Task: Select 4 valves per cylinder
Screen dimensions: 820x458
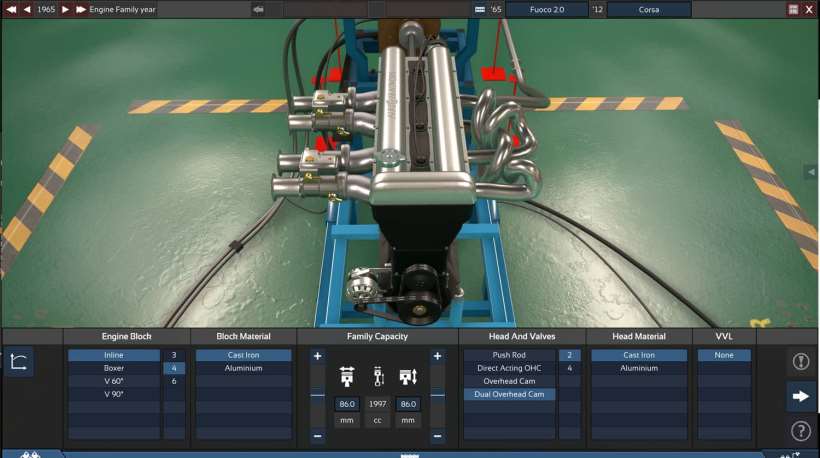Action: click(x=569, y=368)
